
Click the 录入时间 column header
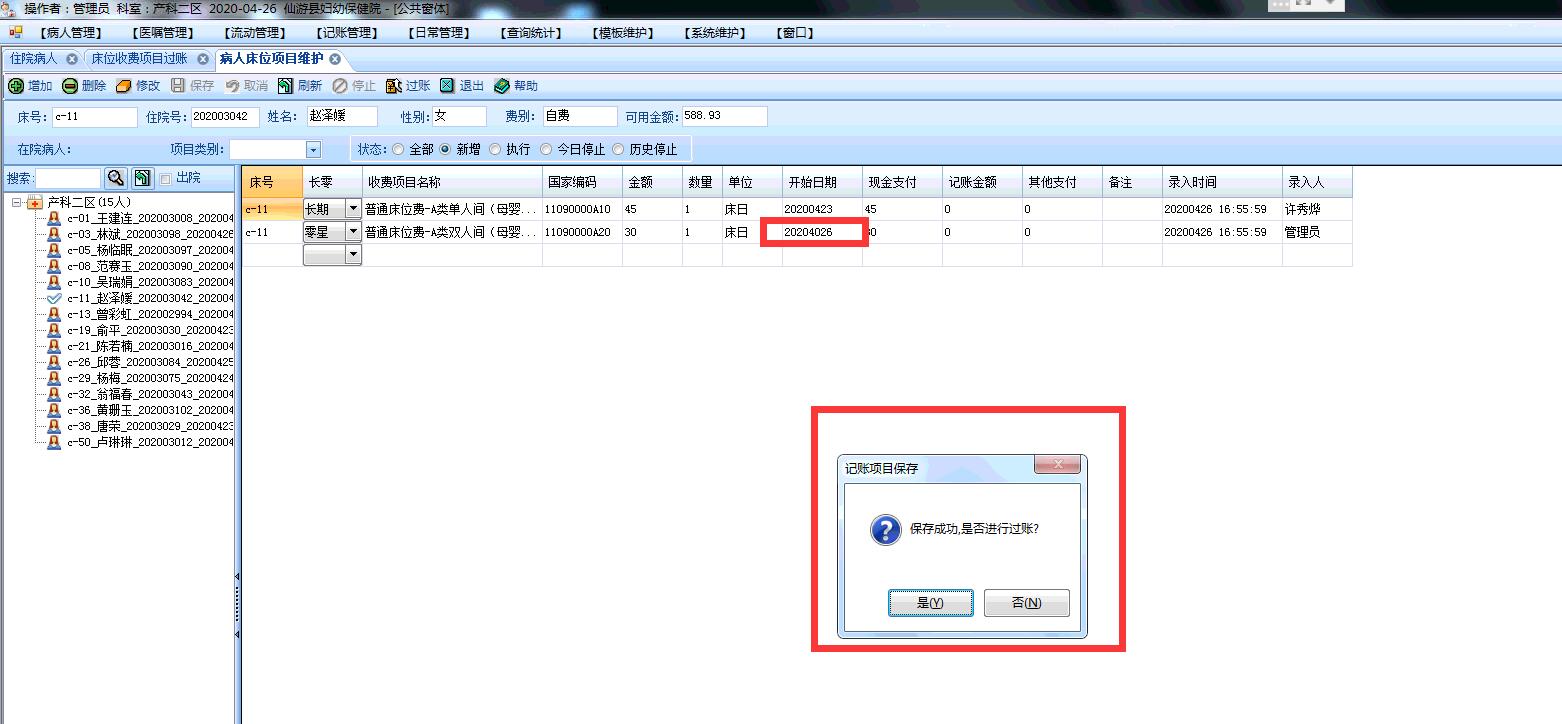(x=1222, y=182)
